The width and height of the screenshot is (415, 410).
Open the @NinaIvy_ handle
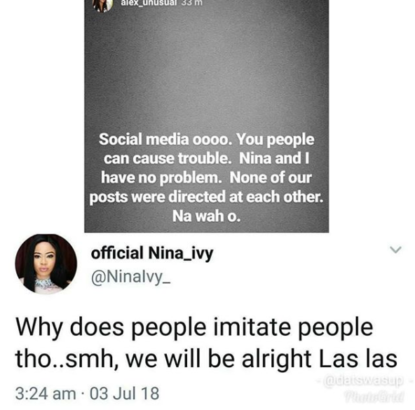pos(131,277)
